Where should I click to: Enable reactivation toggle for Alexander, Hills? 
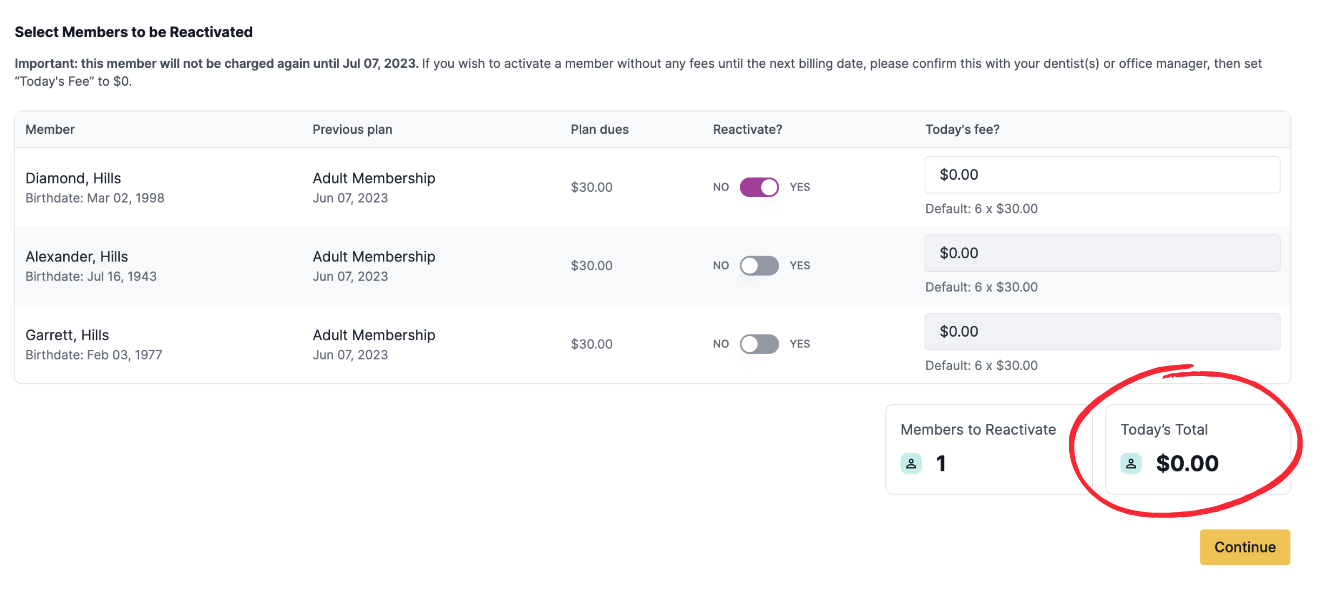759,266
